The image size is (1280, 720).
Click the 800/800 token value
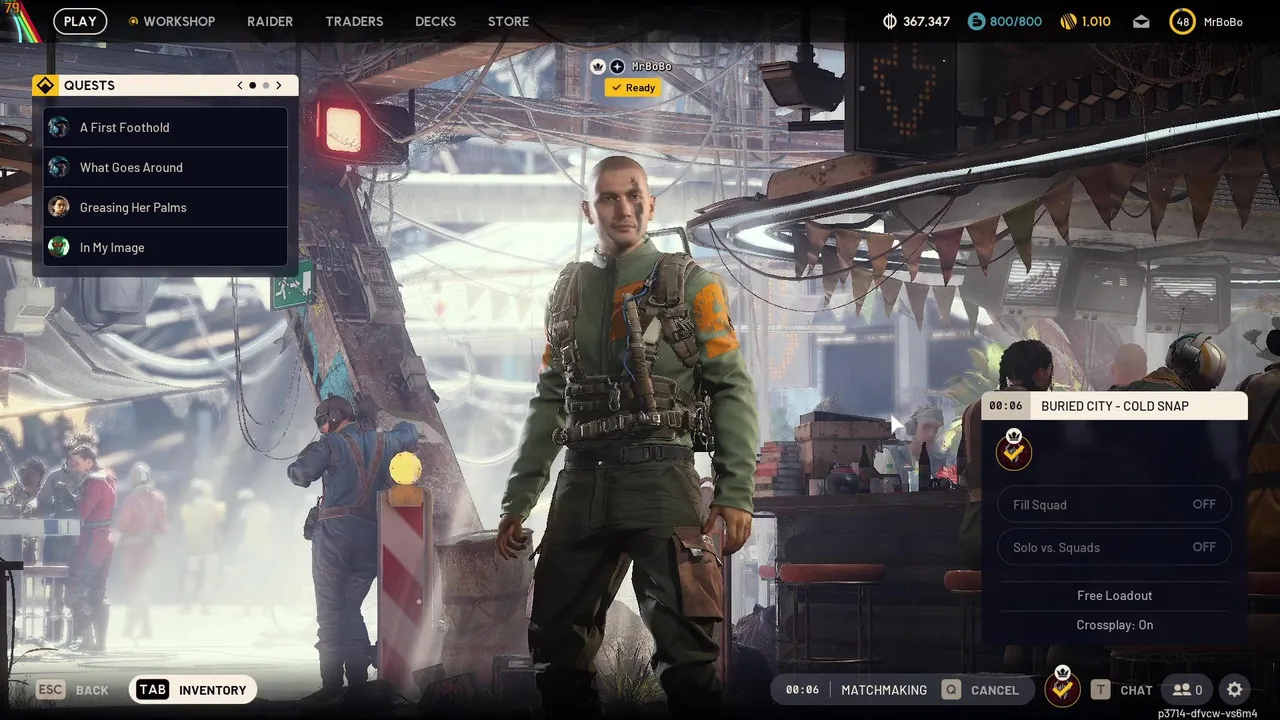coord(1015,21)
